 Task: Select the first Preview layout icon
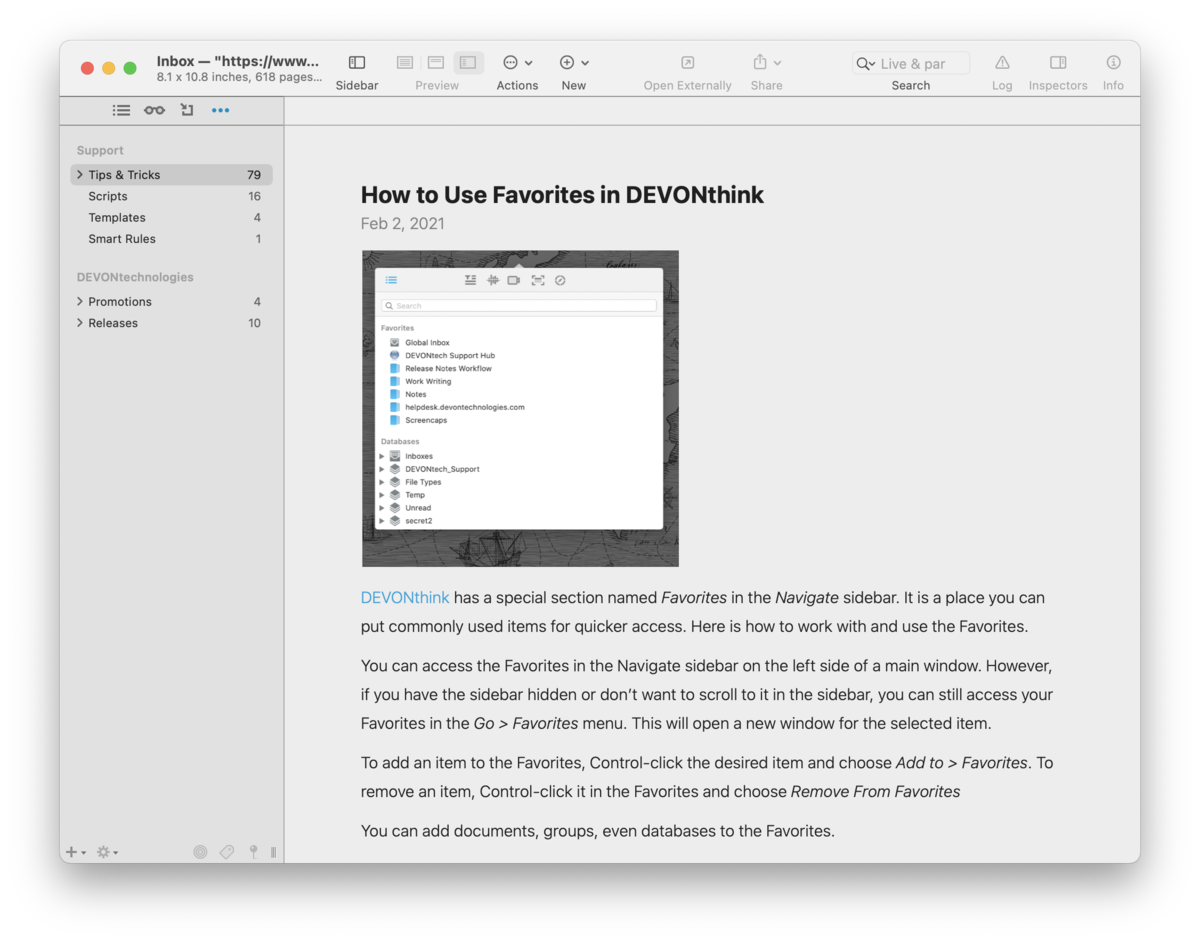click(x=405, y=63)
